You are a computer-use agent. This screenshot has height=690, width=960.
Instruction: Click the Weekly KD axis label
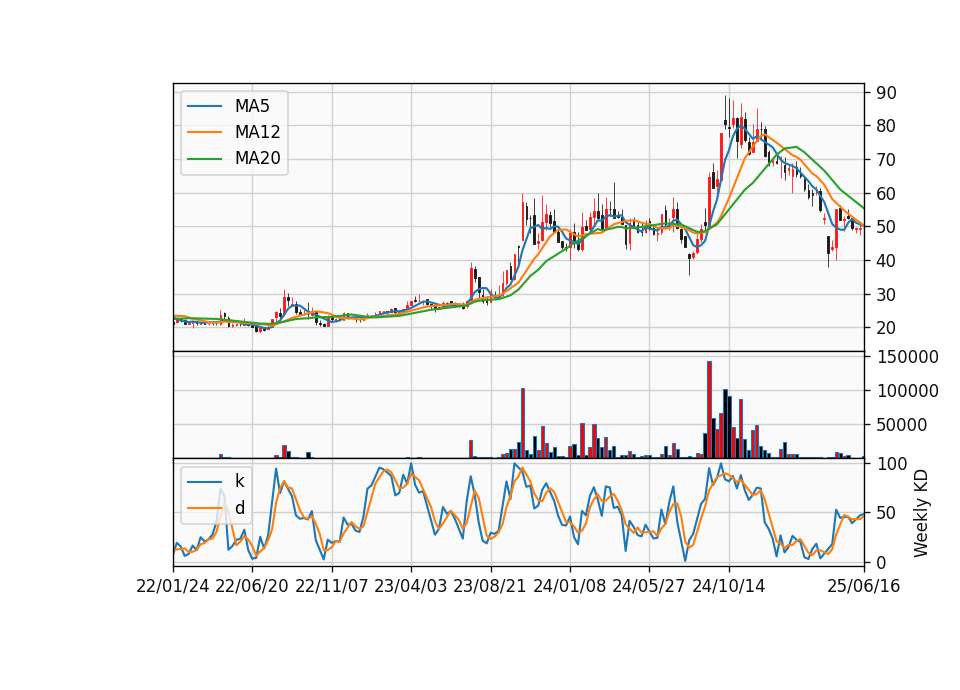tap(921, 513)
